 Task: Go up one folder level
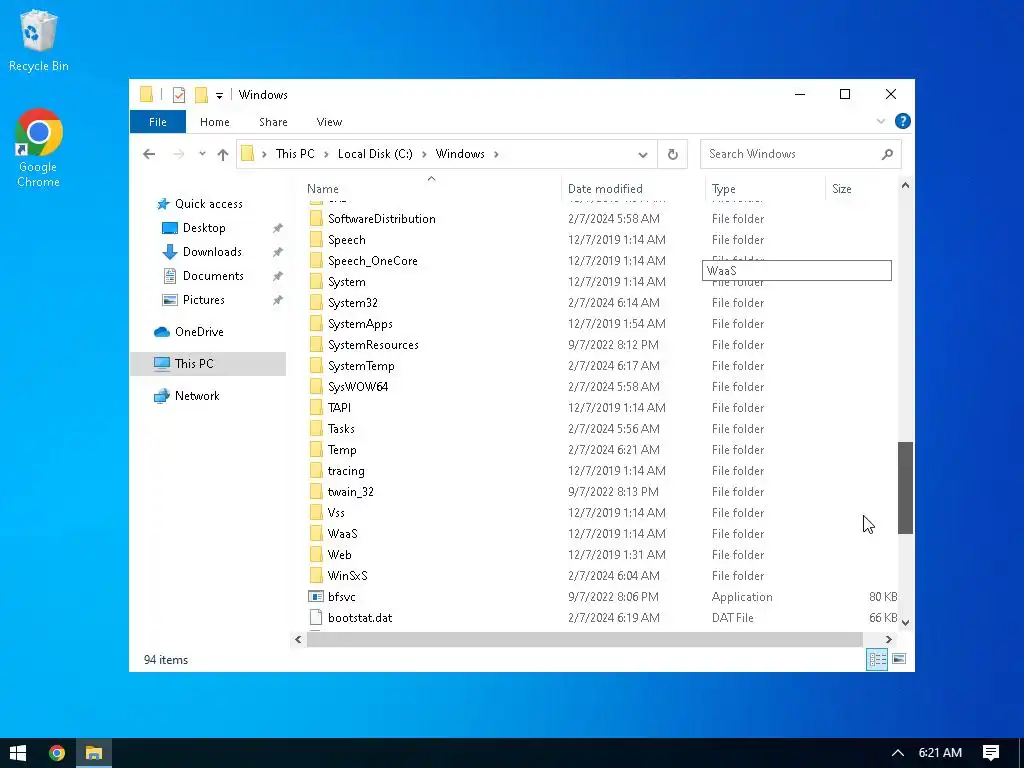[223, 154]
